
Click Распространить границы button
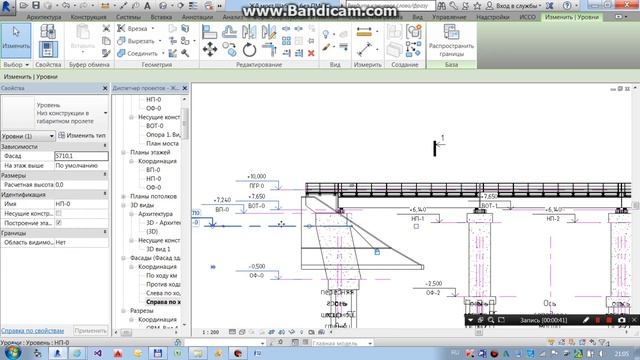451,40
